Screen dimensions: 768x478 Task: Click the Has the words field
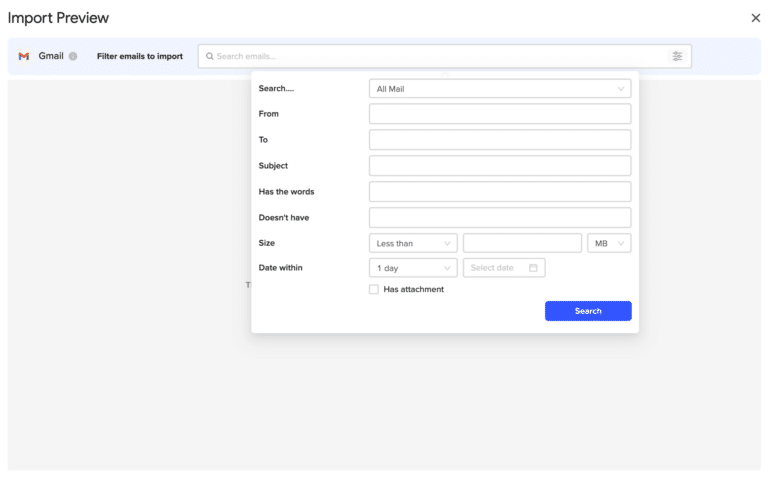point(499,192)
